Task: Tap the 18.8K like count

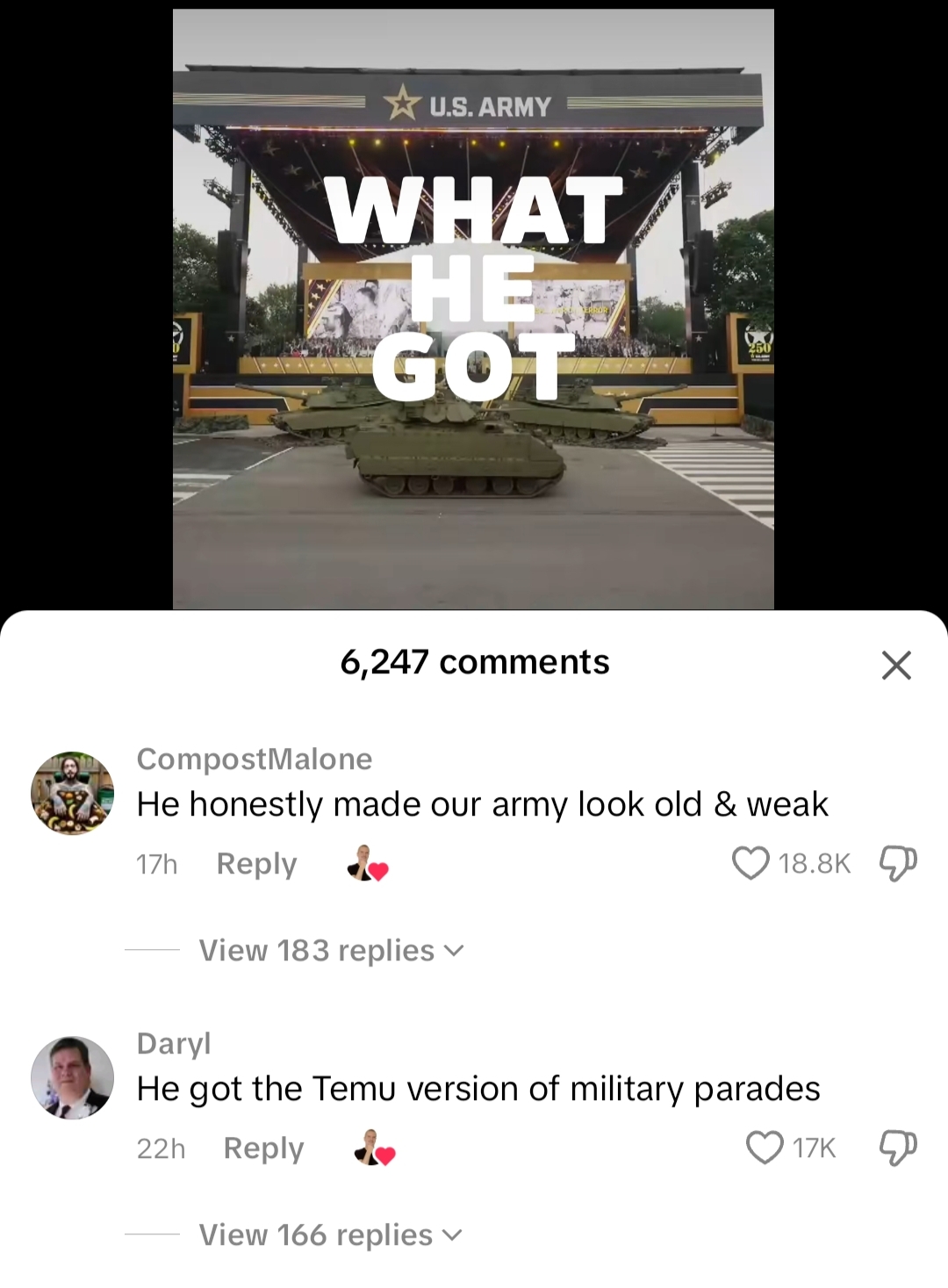Action: (x=815, y=864)
